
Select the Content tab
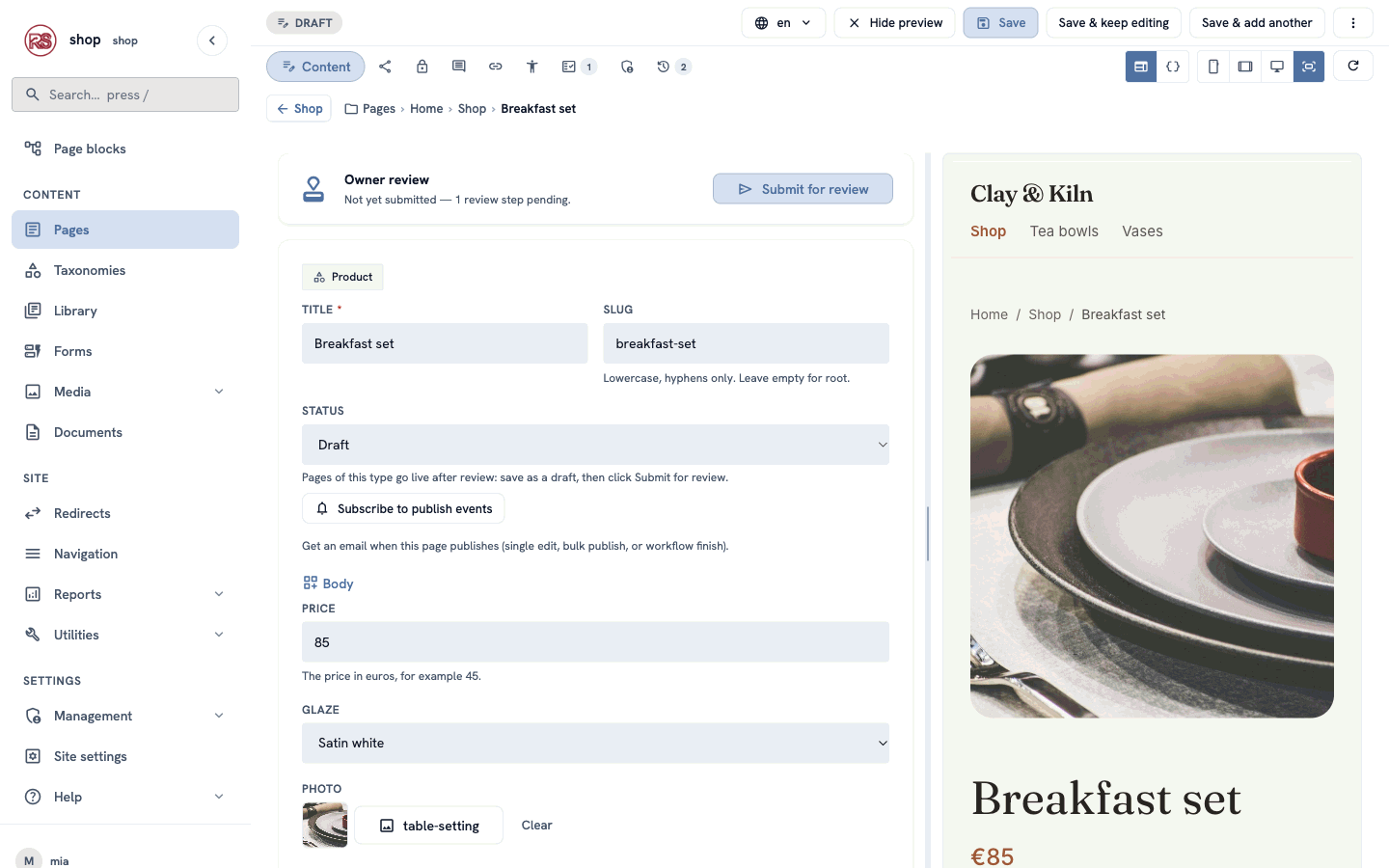pyautogui.click(x=315, y=67)
